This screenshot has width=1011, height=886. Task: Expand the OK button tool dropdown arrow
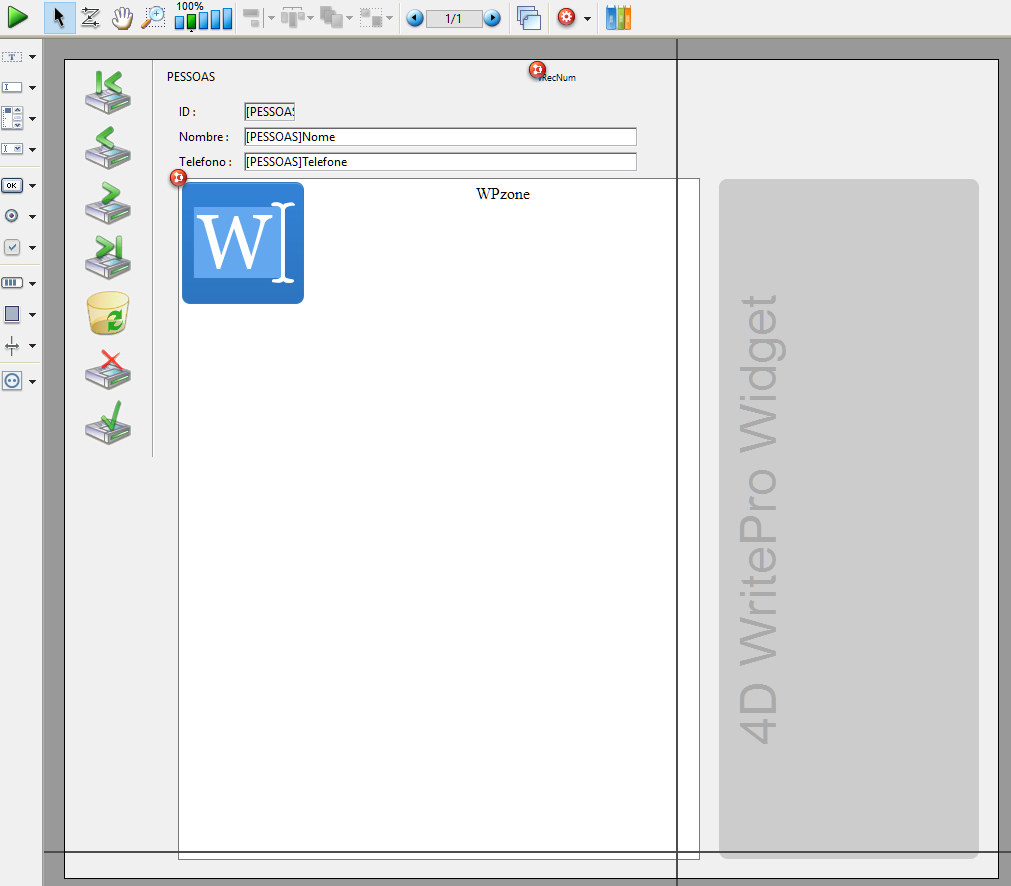[33, 186]
